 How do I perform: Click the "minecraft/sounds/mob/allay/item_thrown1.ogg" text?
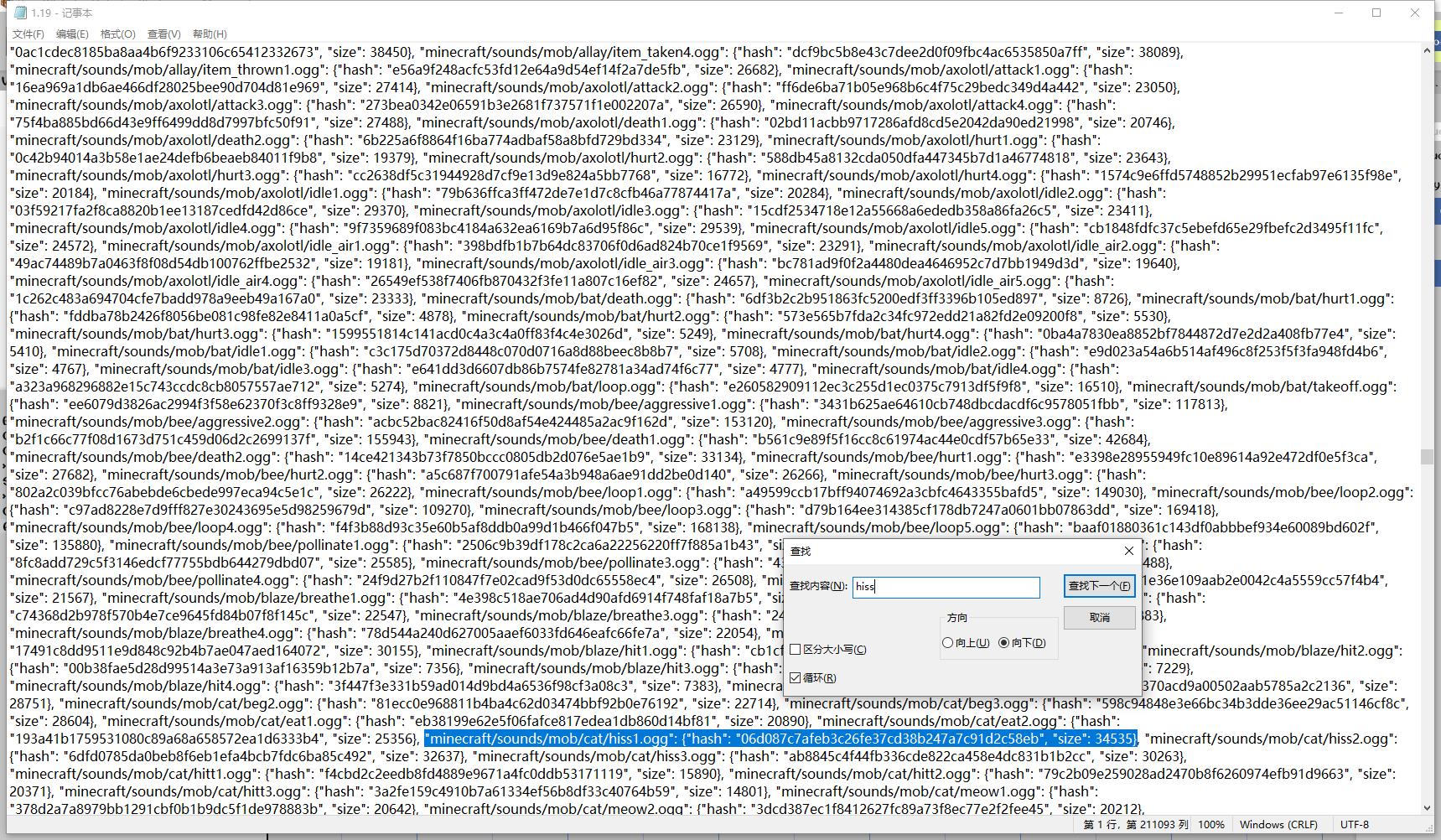click(x=168, y=70)
